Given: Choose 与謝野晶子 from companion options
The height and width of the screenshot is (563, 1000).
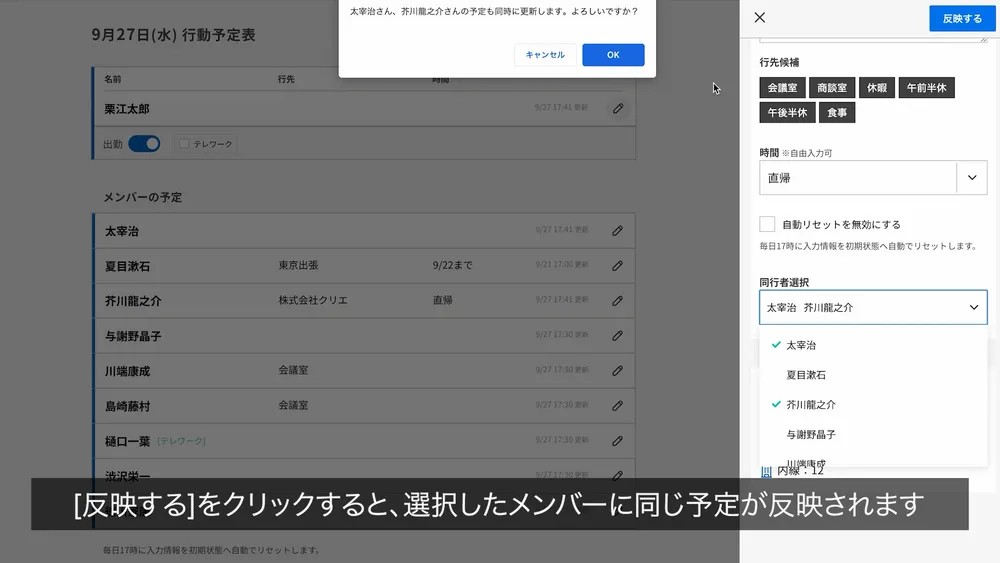Looking at the screenshot, I should pyautogui.click(x=811, y=435).
